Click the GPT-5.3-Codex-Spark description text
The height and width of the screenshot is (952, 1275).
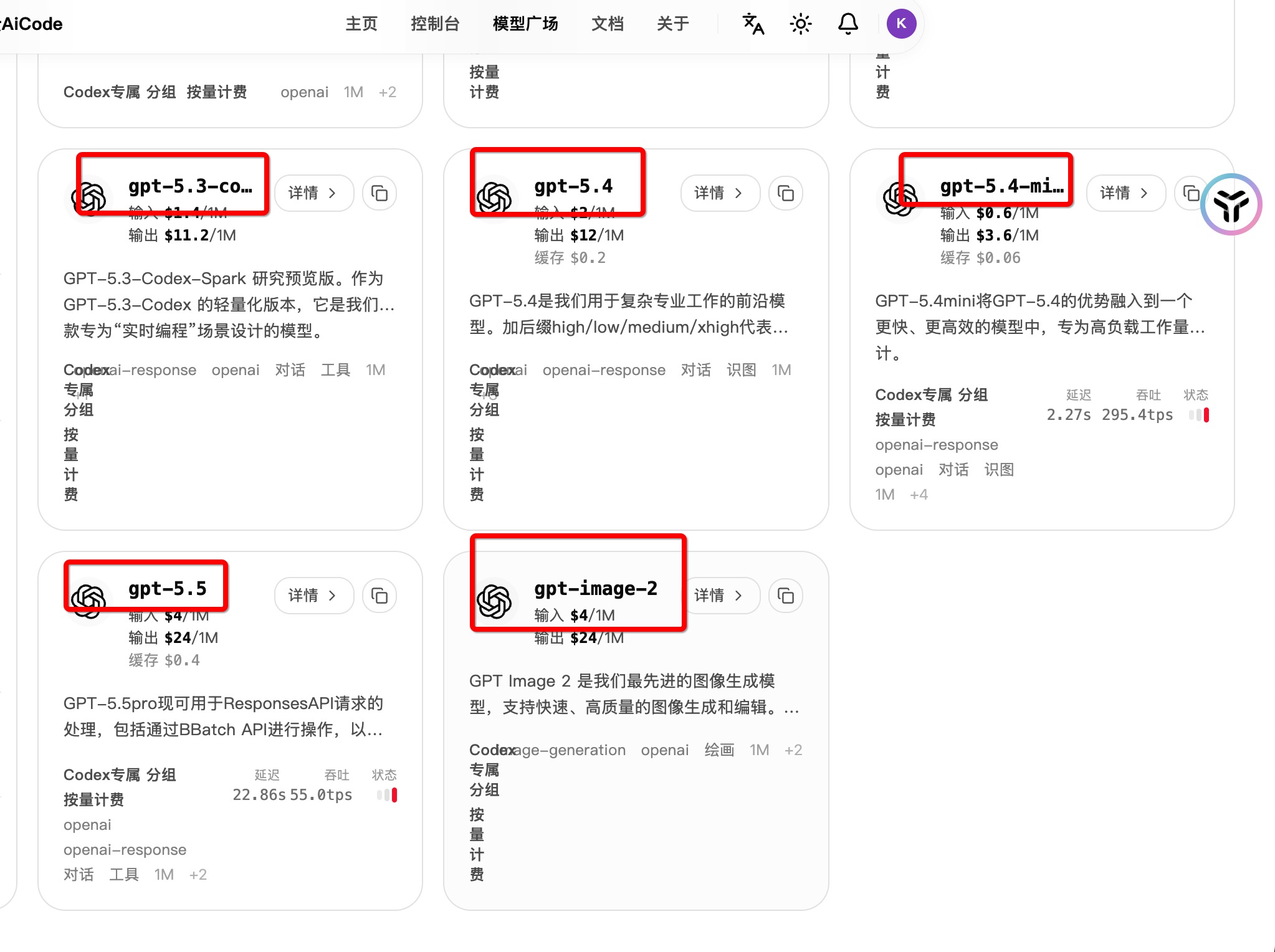229,305
